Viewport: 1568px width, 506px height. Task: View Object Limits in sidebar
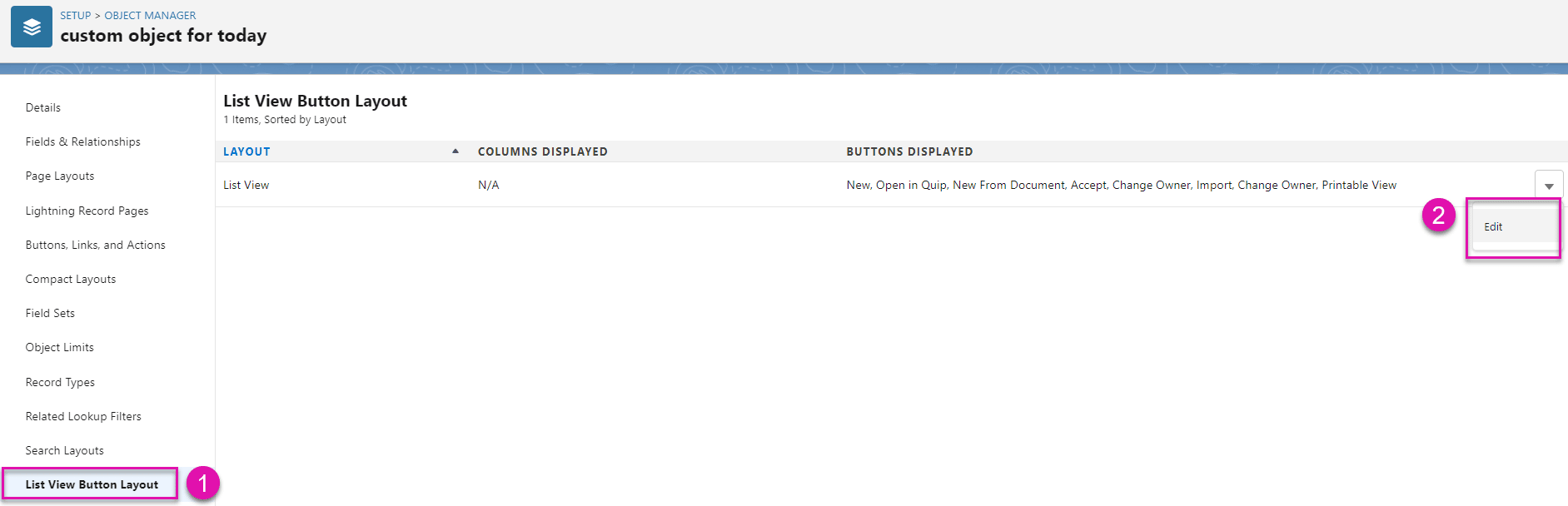(x=60, y=348)
